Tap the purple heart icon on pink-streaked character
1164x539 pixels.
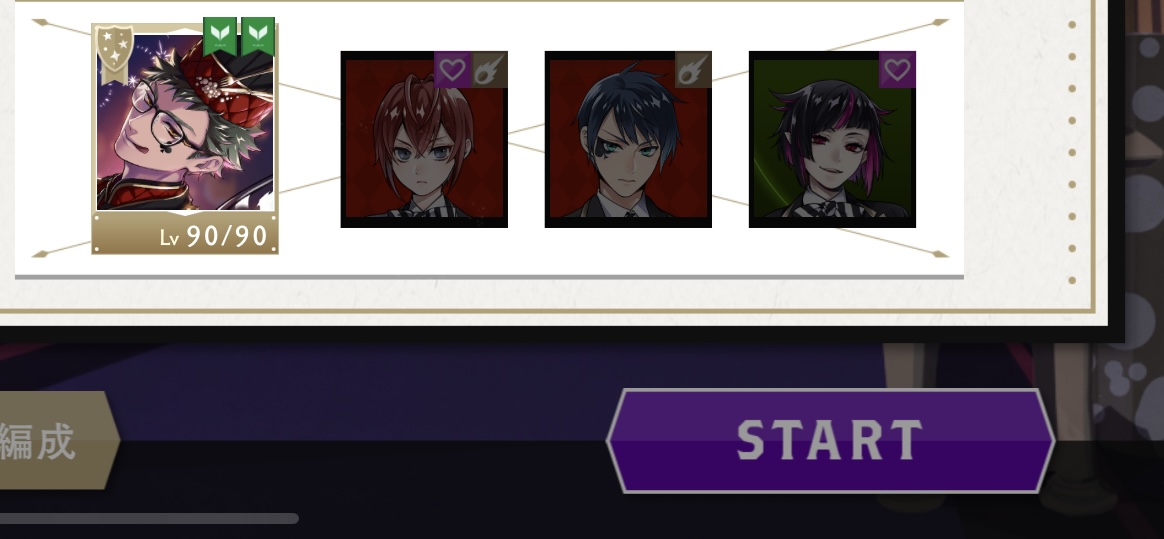tap(897, 70)
